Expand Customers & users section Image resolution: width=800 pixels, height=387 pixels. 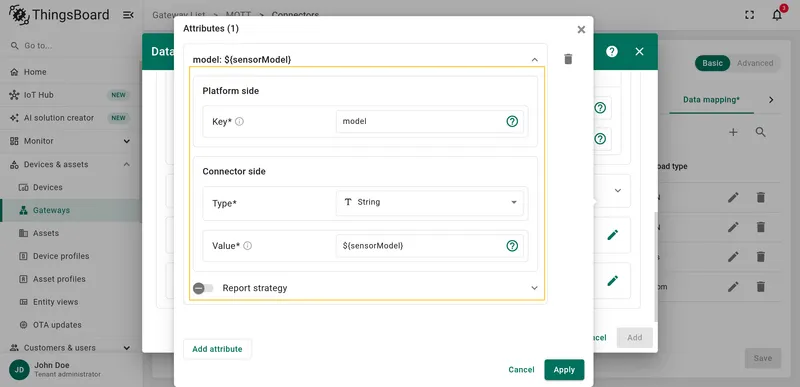coord(71,348)
